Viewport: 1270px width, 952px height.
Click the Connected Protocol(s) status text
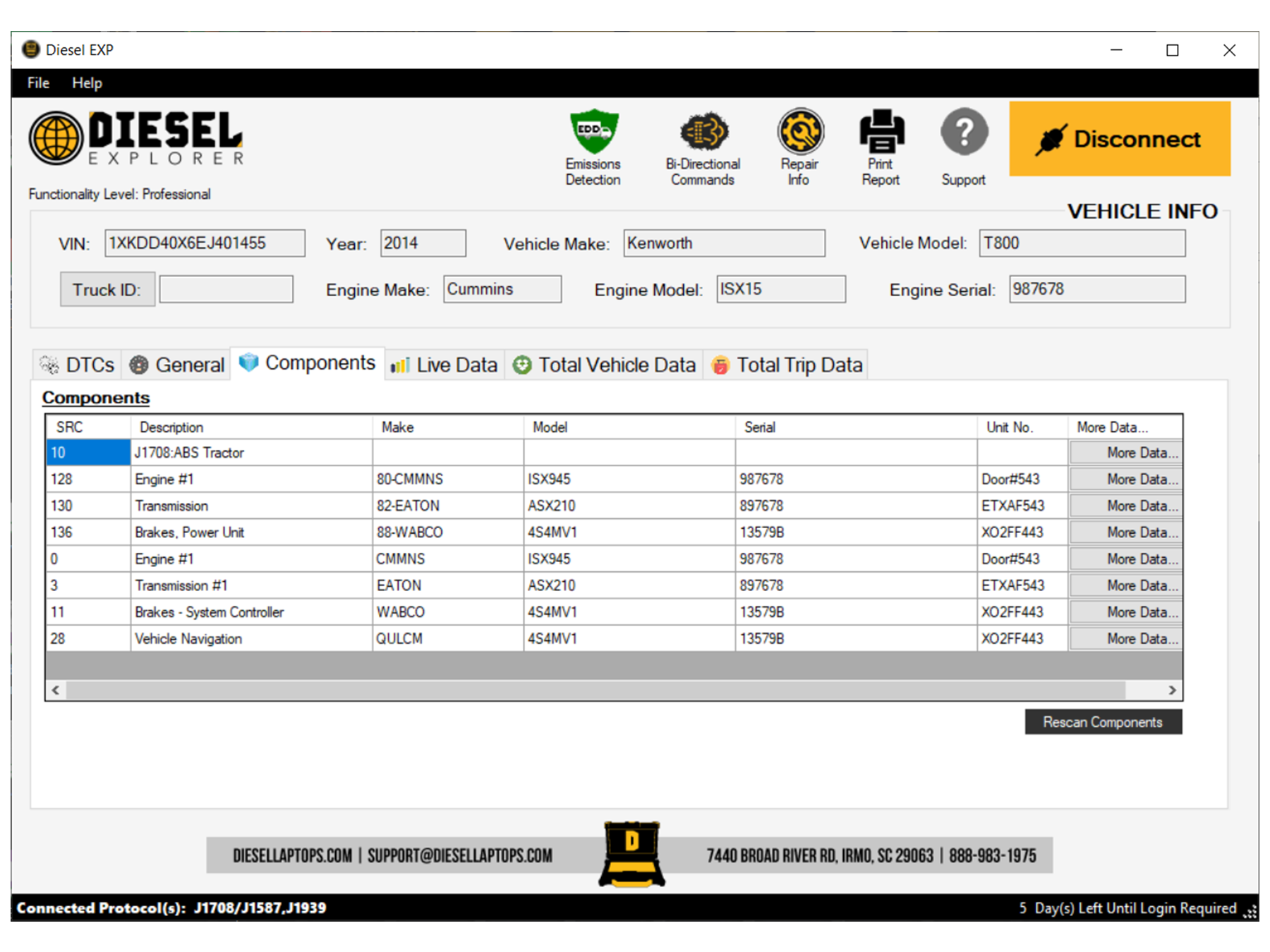pos(171,908)
